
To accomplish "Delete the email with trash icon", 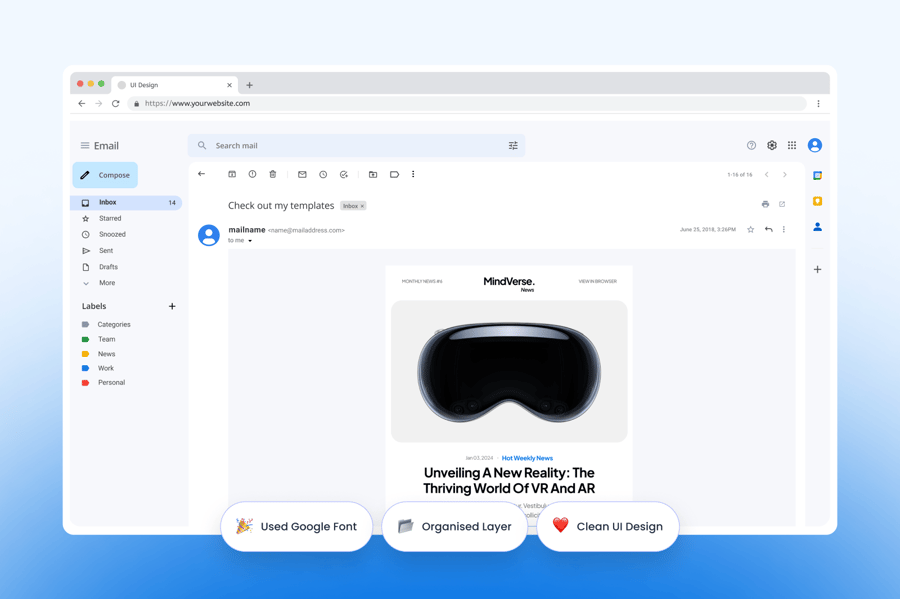I will click(x=273, y=175).
